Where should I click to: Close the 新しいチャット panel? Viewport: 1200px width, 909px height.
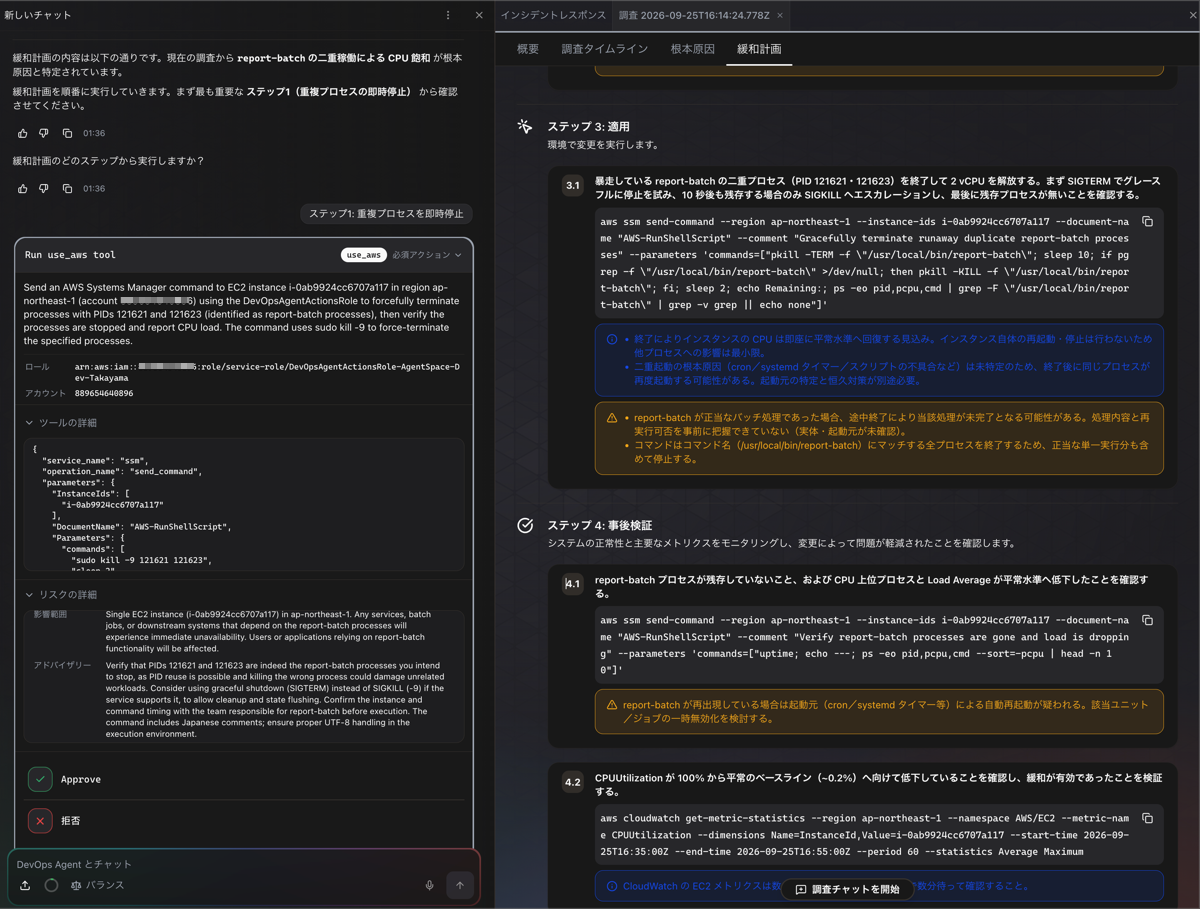click(479, 15)
